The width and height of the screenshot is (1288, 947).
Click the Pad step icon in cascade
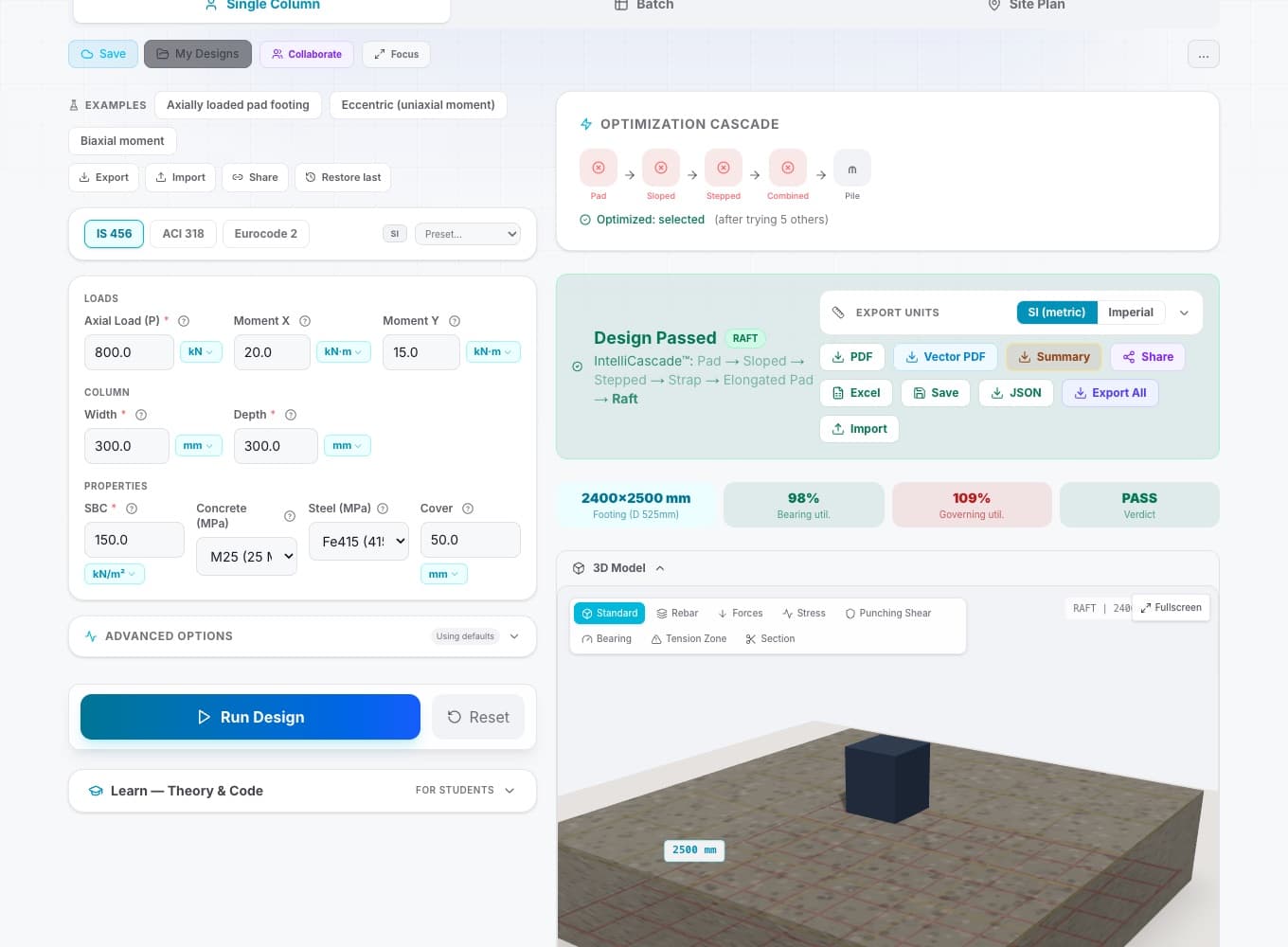(x=599, y=168)
